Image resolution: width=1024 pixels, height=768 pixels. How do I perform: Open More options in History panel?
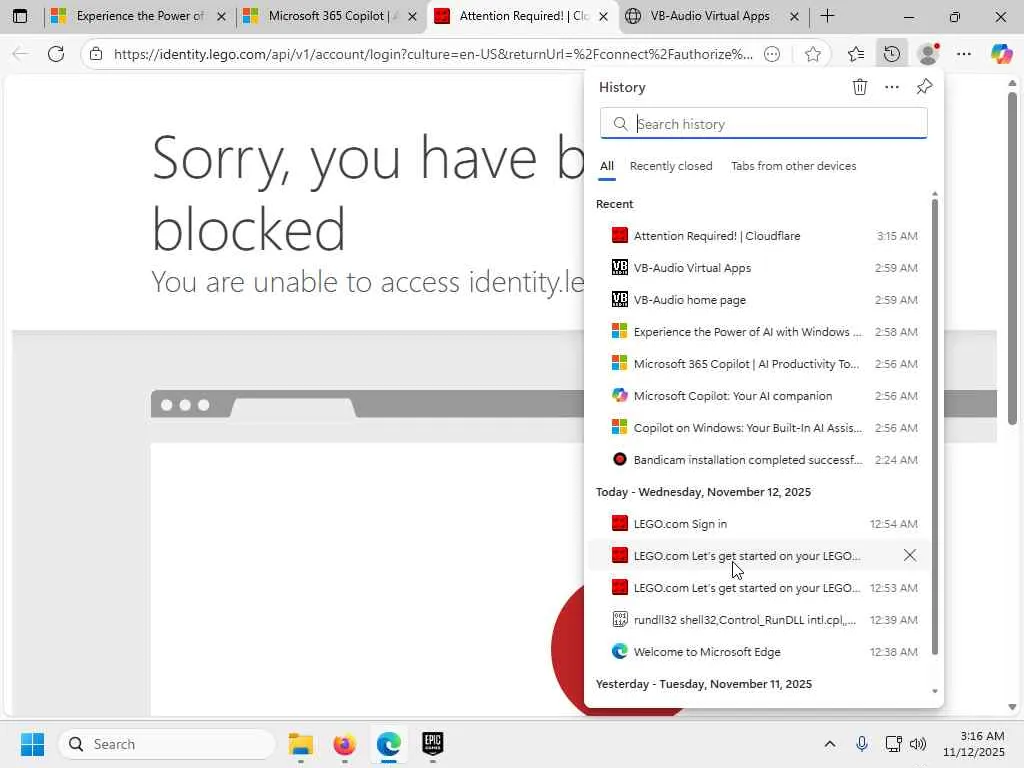[x=891, y=87]
